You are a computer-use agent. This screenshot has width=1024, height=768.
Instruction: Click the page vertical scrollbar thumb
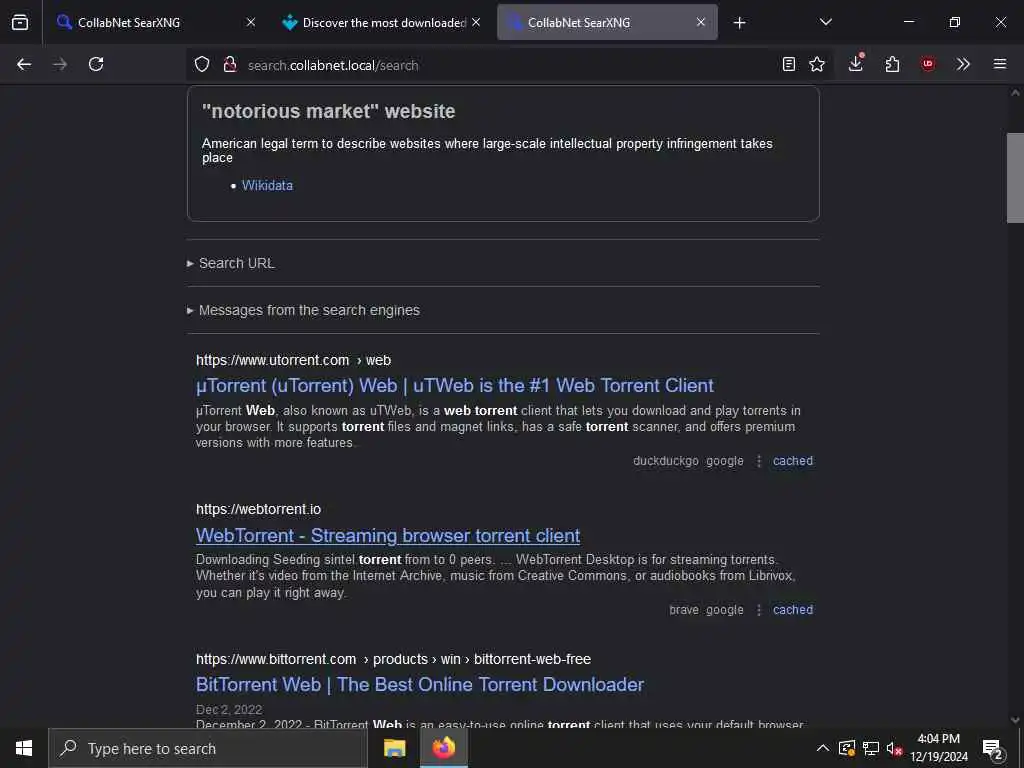click(1015, 178)
